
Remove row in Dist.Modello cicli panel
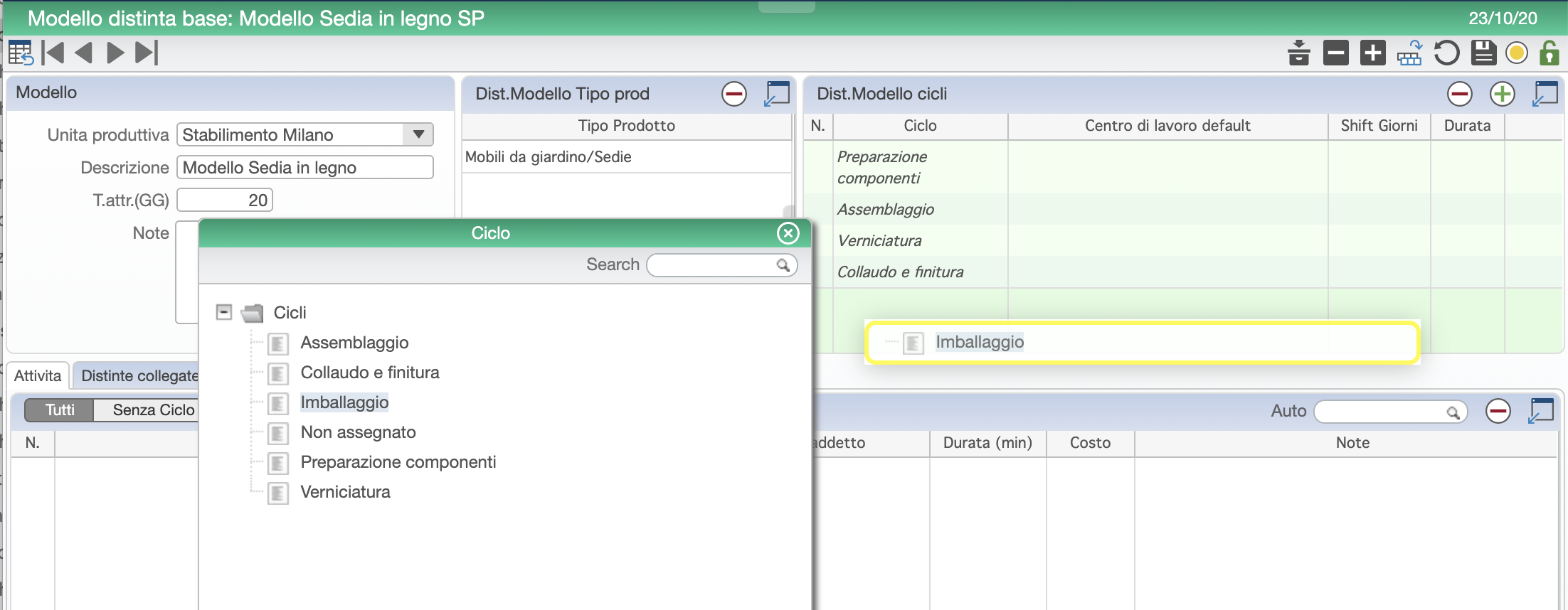point(1460,94)
